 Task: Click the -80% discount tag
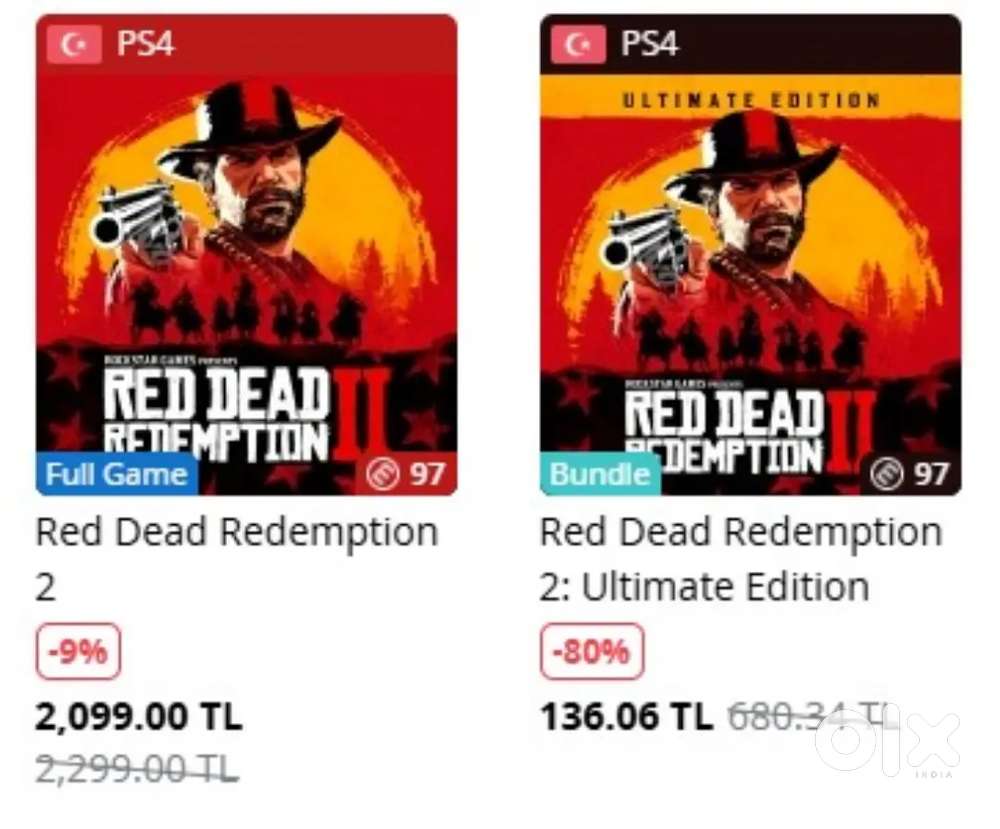[x=592, y=652]
